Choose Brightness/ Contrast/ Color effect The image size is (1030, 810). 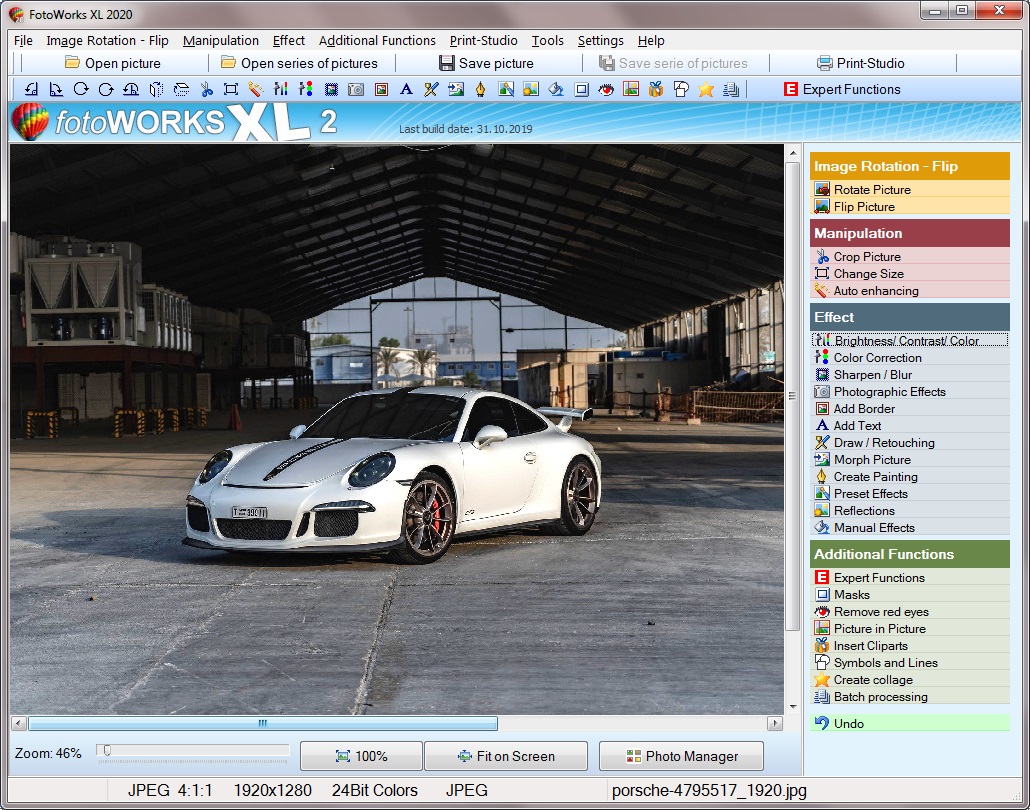[906, 341]
